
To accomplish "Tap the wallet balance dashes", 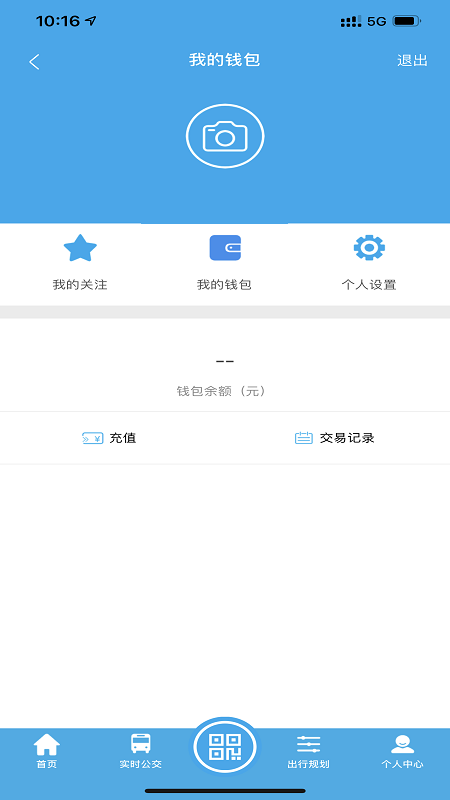I will click(x=225, y=361).
